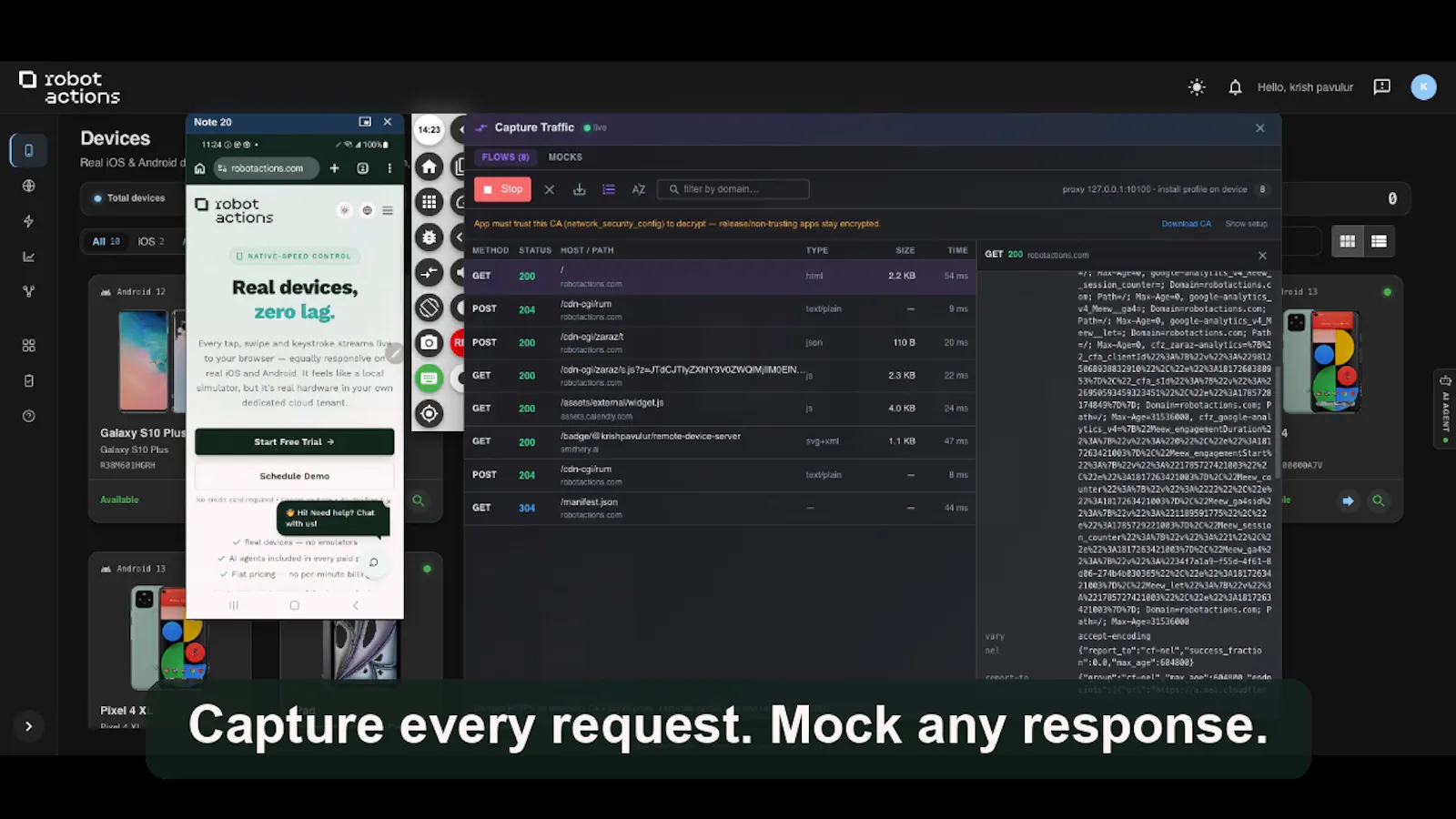The image size is (1456, 819).
Task: Clear captured flows with the X icon
Action: (x=549, y=189)
